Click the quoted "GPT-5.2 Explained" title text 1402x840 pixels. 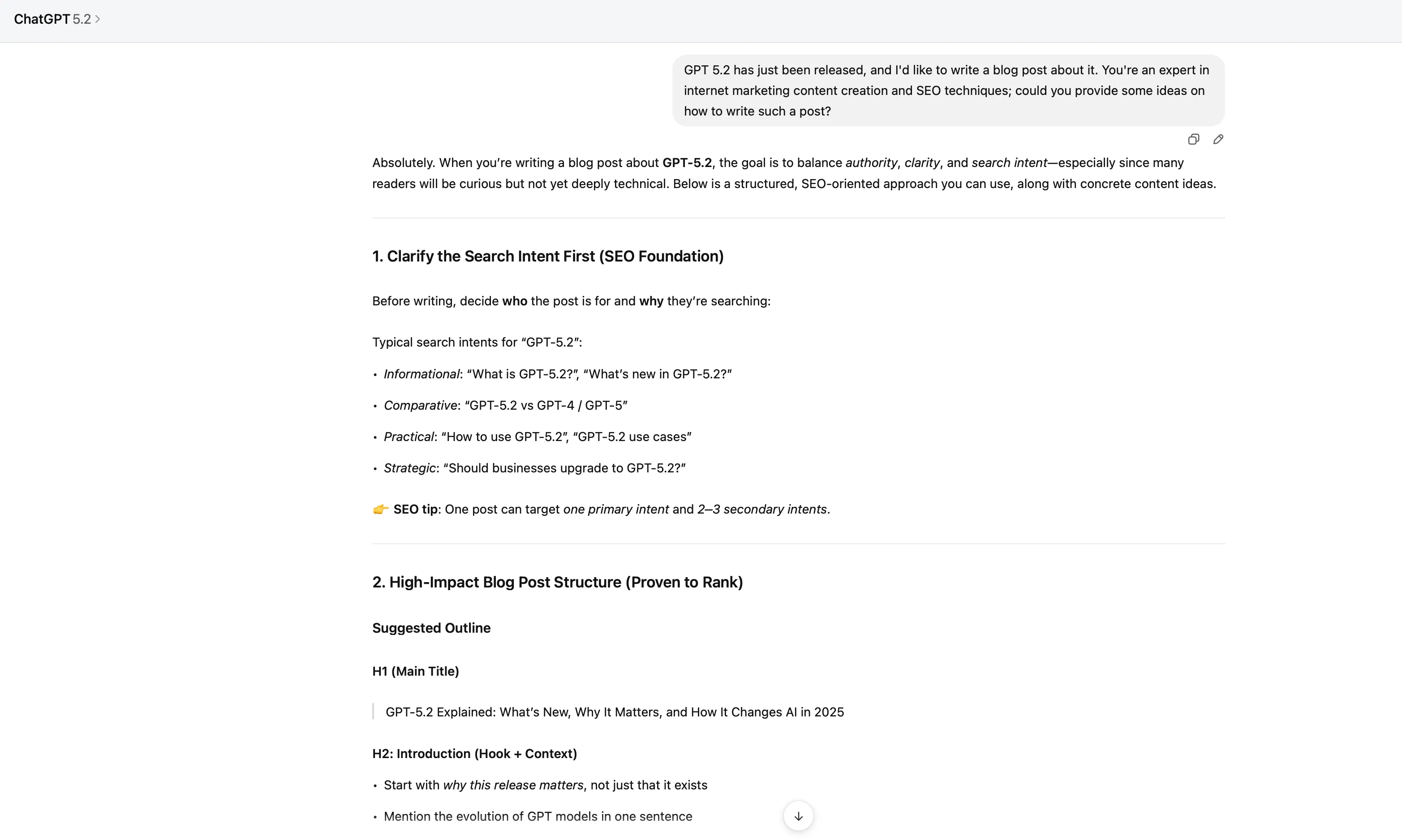615,712
